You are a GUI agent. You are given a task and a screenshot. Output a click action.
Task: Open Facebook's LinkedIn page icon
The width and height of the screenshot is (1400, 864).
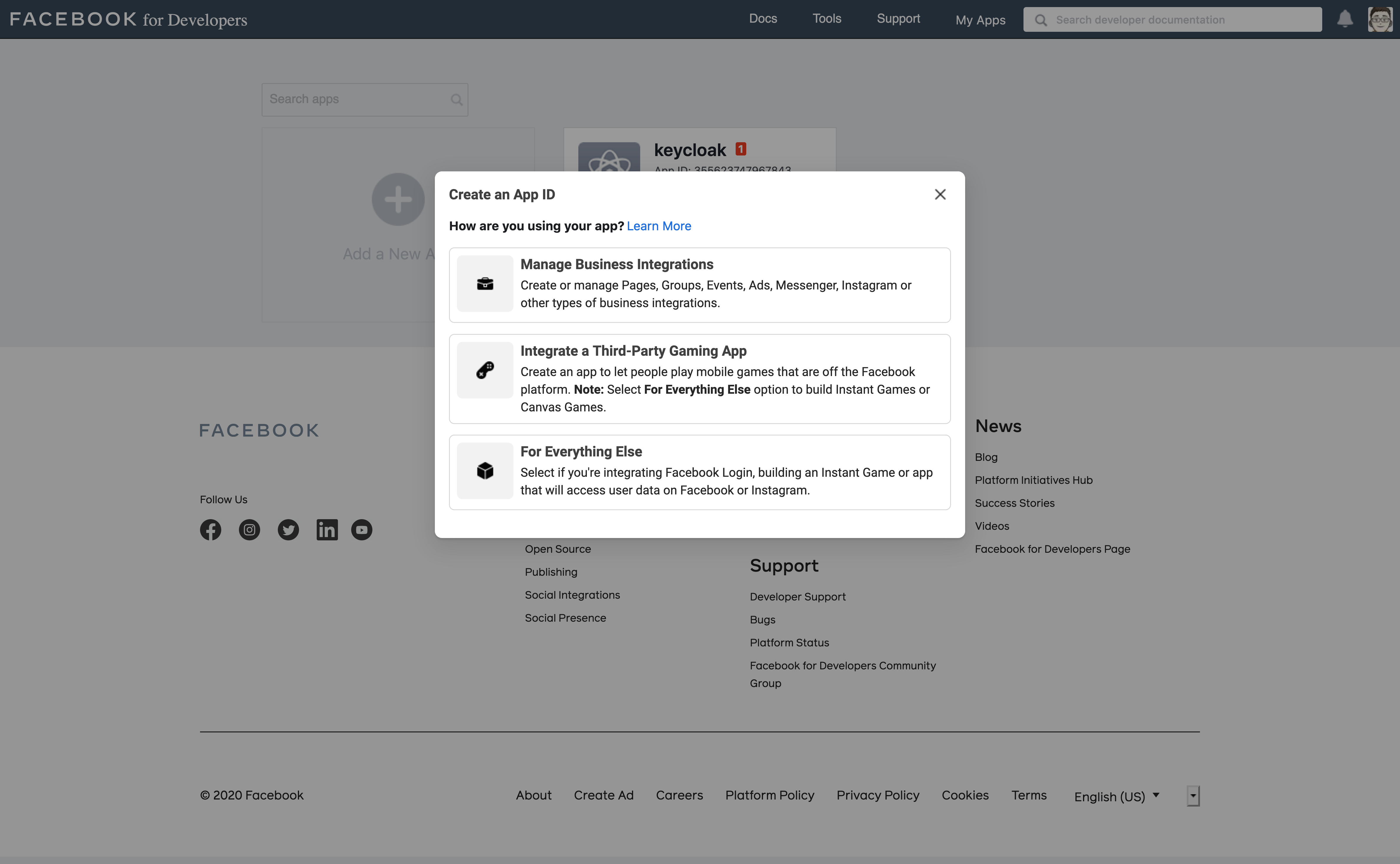coord(327,530)
